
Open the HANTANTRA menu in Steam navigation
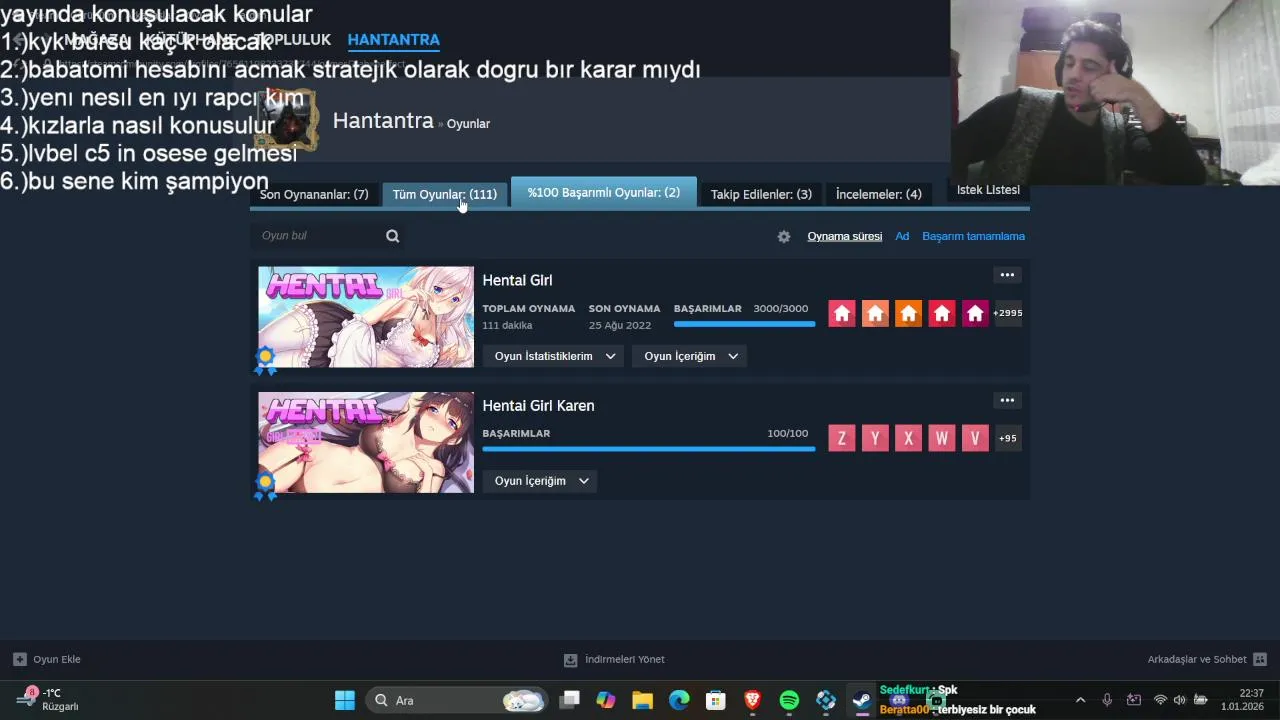pyautogui.click(x=394, y=40)
